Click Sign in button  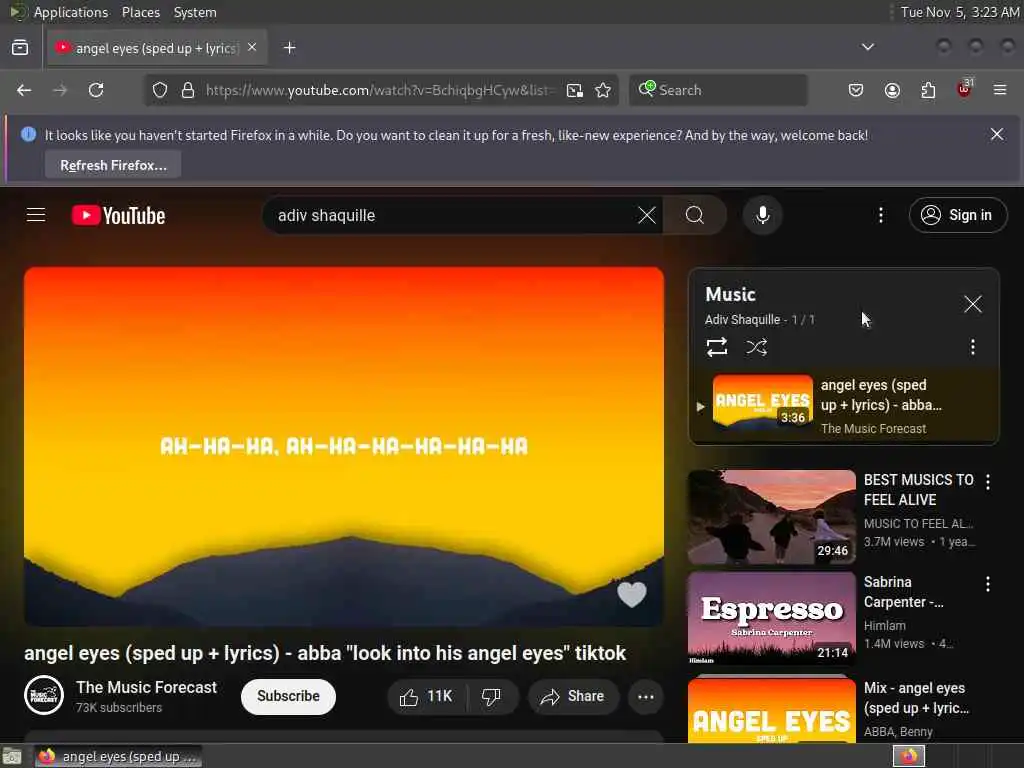(x=958, y=215)
